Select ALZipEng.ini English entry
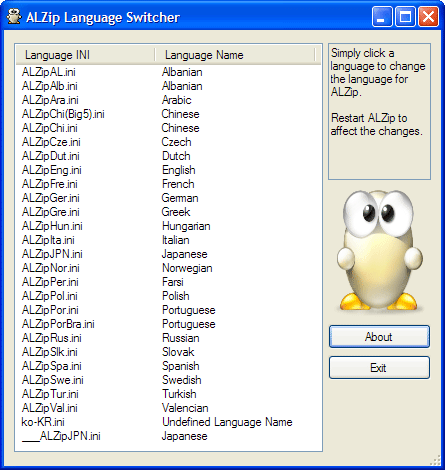 click(x=169, y=170)
